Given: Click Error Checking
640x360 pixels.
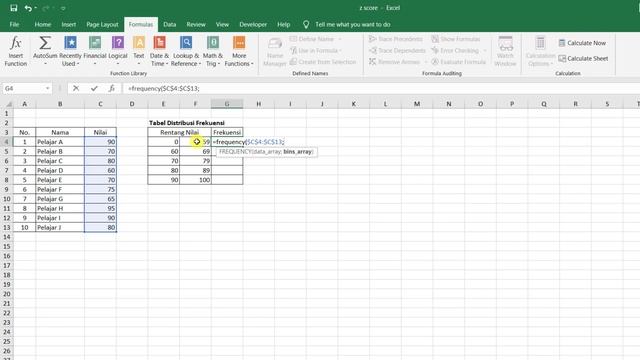Looking at the screenshot, I should 455,50.
